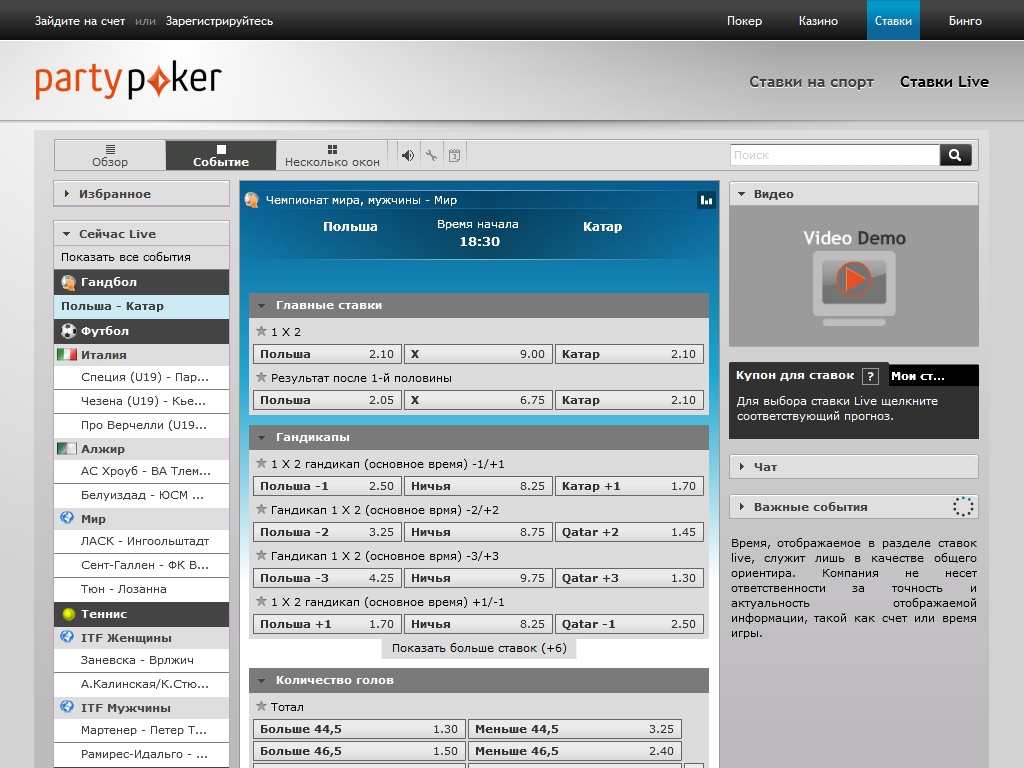1024x768 pixels.
Task: Favorite the 1 X 2 market star
Action: [261, 331]
